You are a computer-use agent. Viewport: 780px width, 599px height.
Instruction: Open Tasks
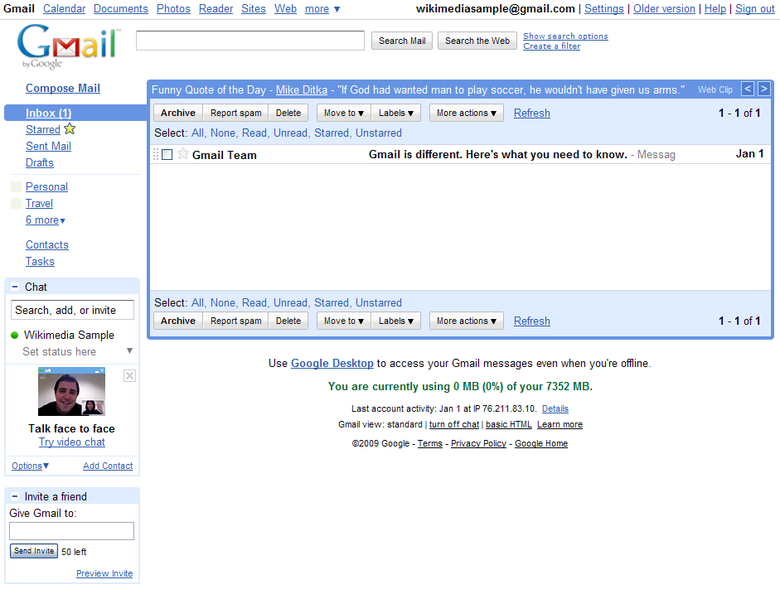coord(40,261)
